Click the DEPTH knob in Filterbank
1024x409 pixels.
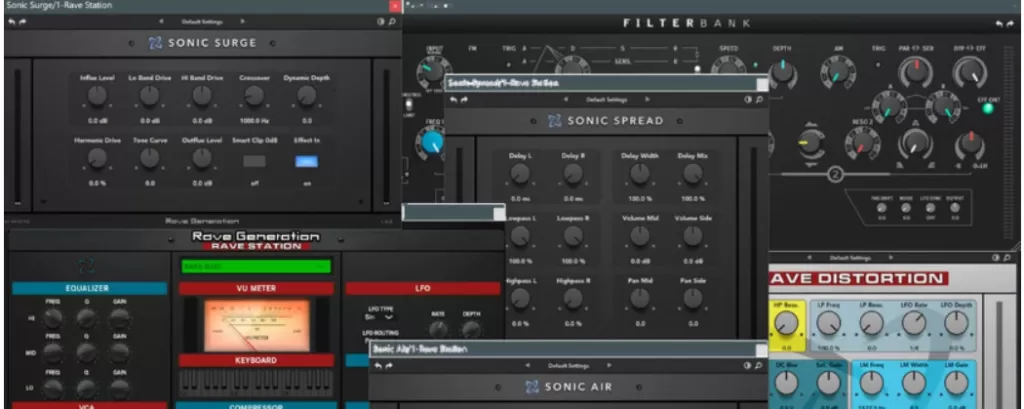coord(782,73)
